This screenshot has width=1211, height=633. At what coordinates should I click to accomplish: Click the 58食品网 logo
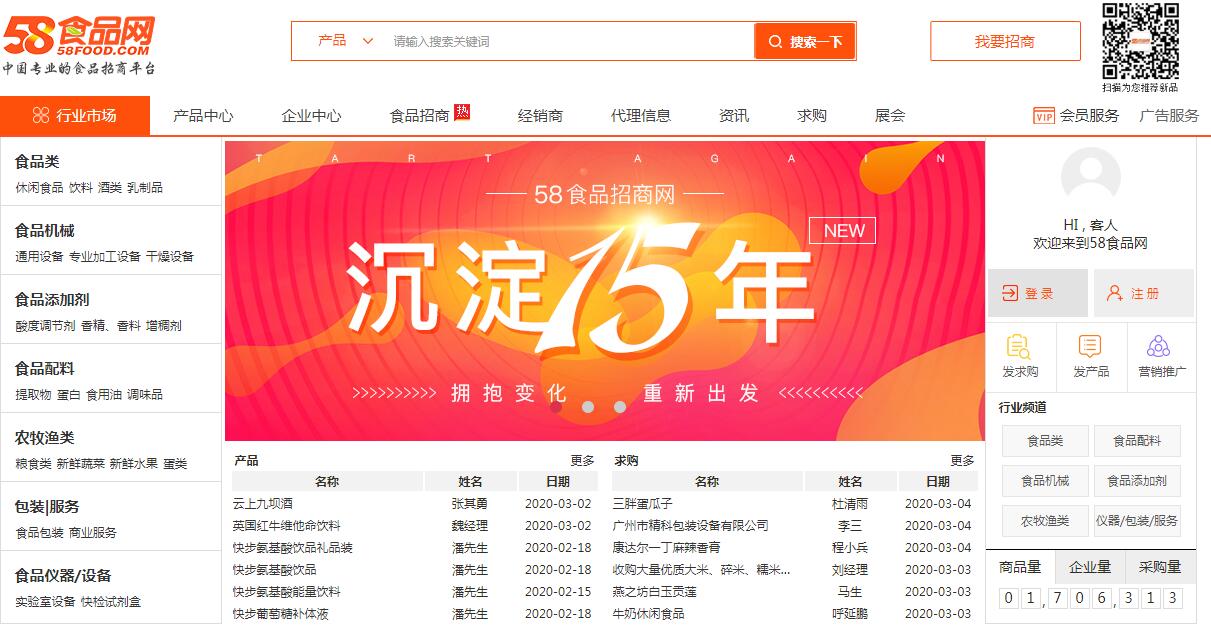[x=78, y=44]
